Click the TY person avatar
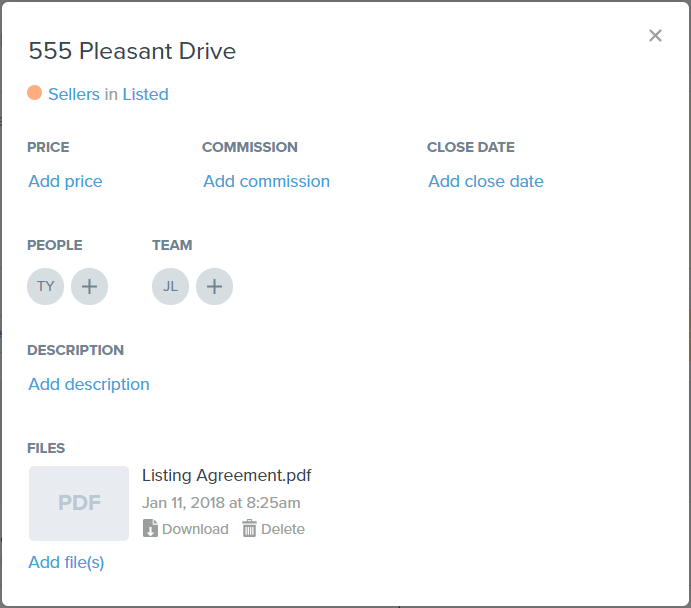 [45, 286]
